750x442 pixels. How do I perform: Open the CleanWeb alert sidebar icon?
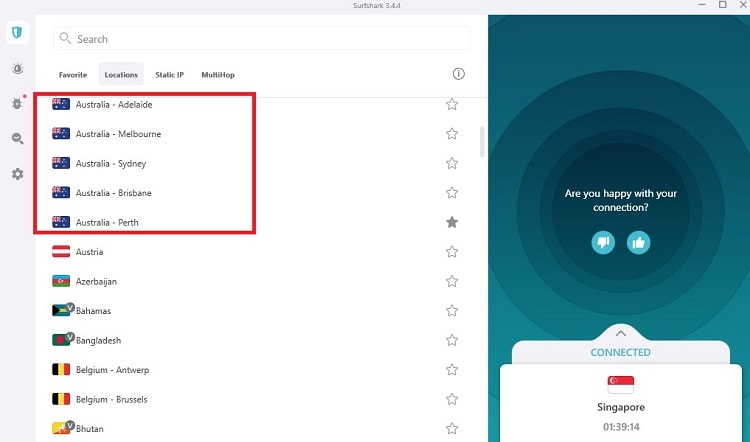pos(18,68)
